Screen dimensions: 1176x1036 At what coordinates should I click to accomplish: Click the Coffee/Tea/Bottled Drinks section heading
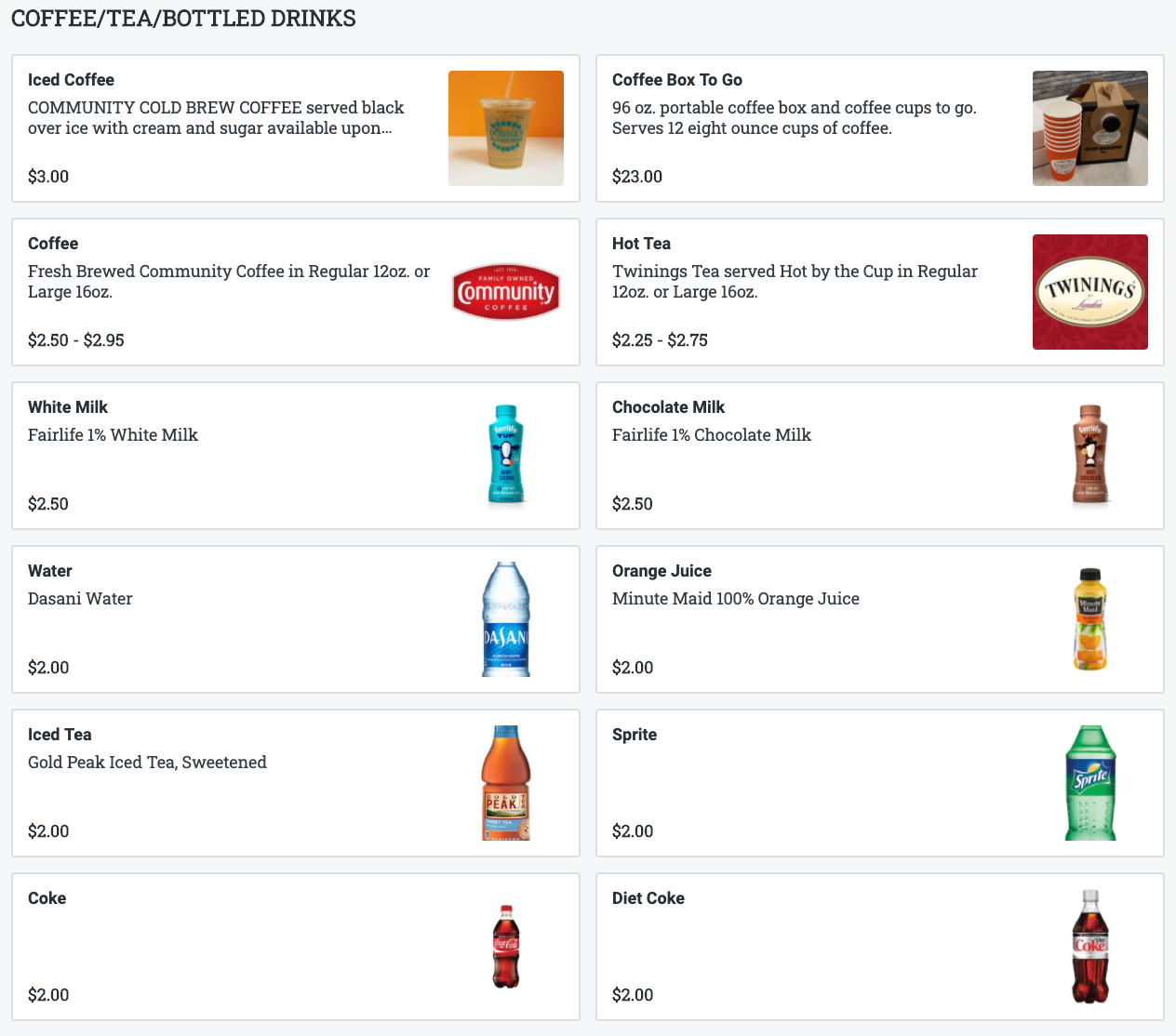point(183,19)
